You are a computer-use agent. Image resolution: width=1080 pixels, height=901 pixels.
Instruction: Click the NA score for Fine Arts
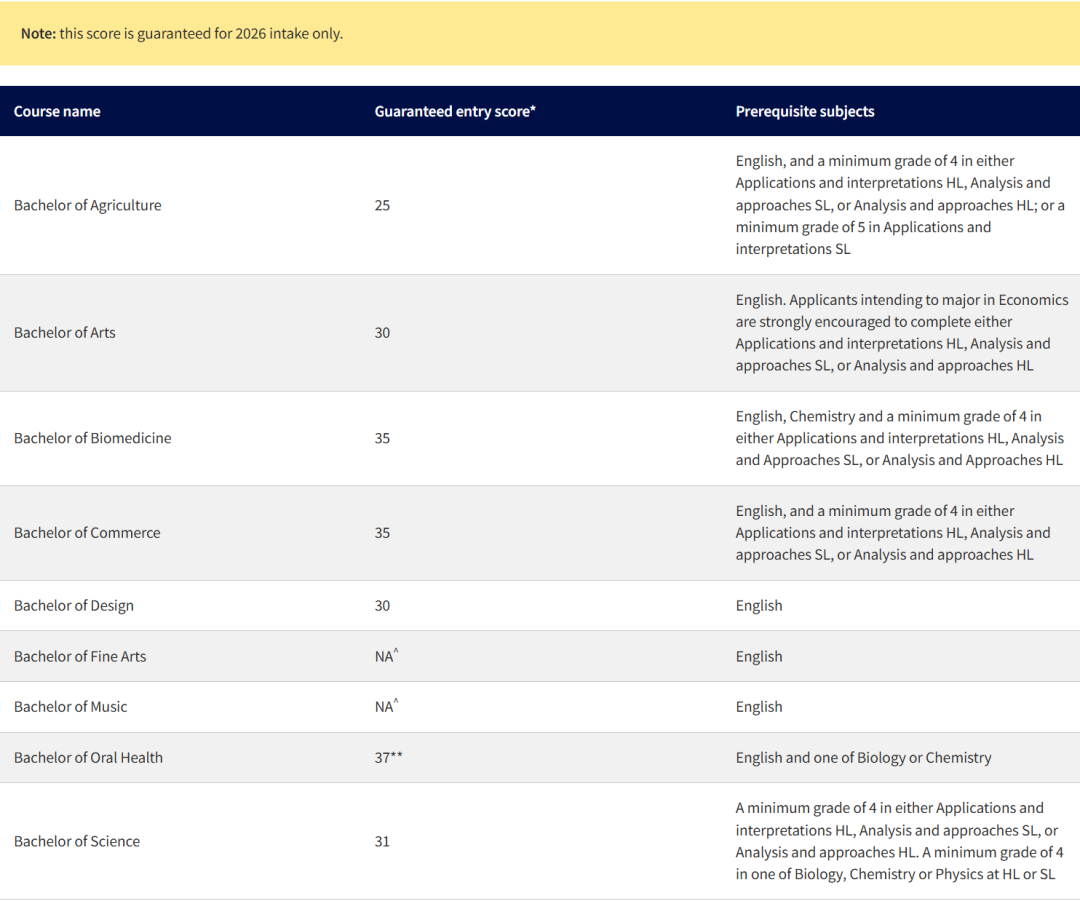pos(385,657)
